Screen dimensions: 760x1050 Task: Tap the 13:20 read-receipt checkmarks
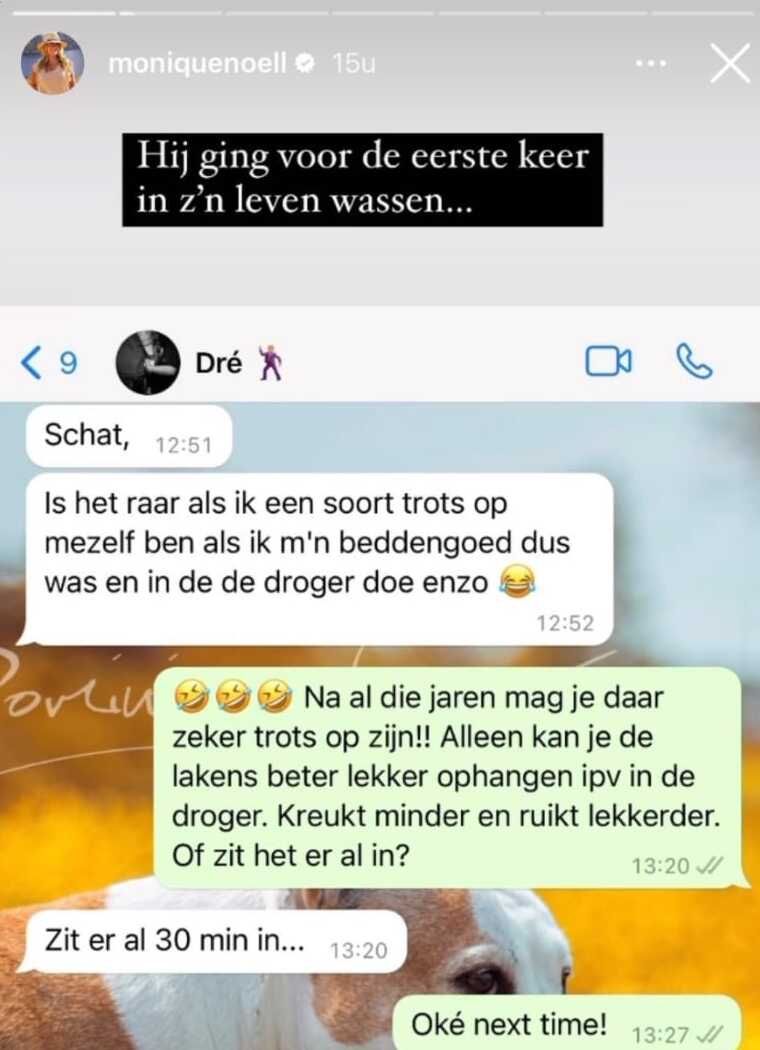point(710,865)
